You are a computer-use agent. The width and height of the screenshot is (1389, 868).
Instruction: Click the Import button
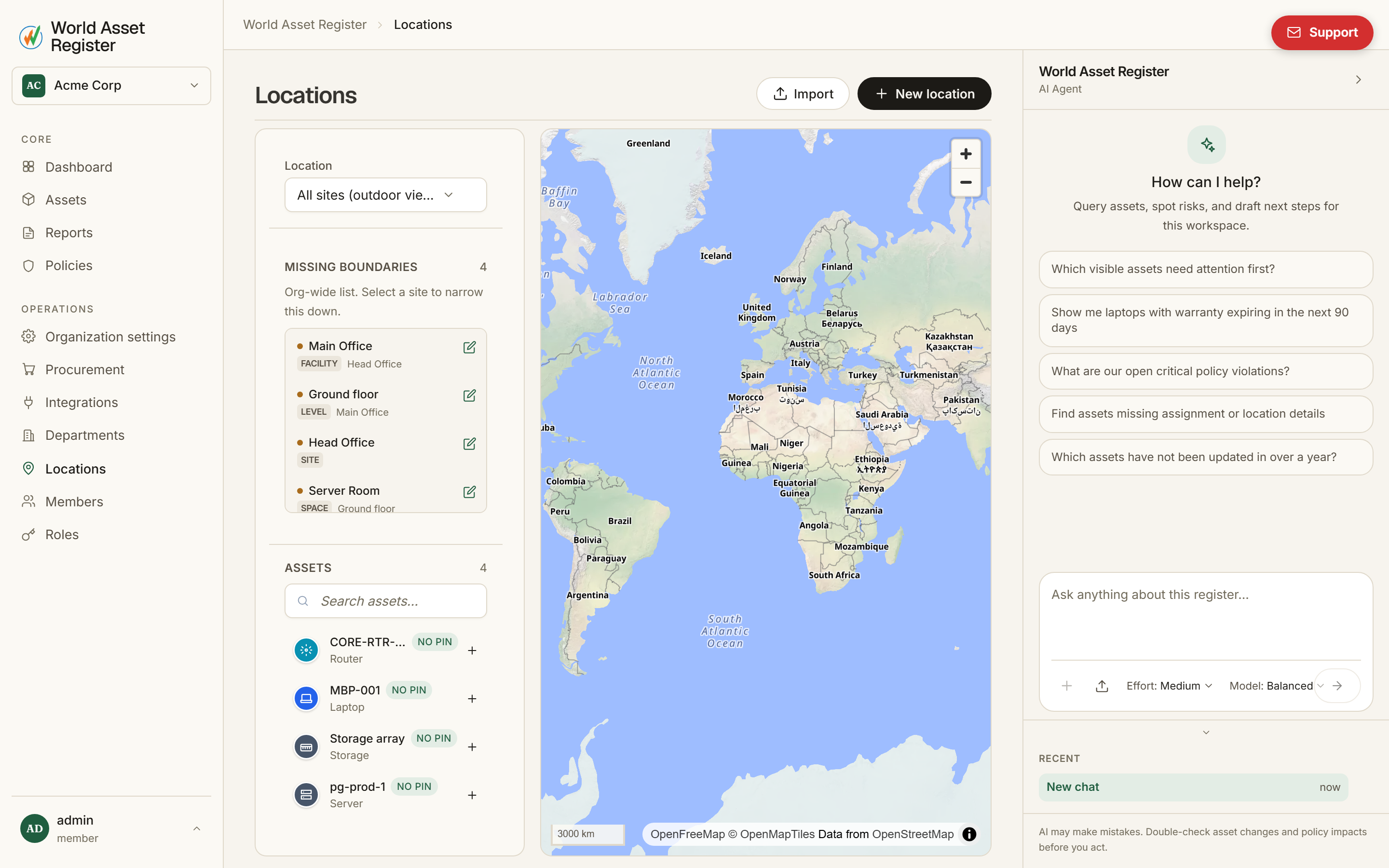pos(803,94)
